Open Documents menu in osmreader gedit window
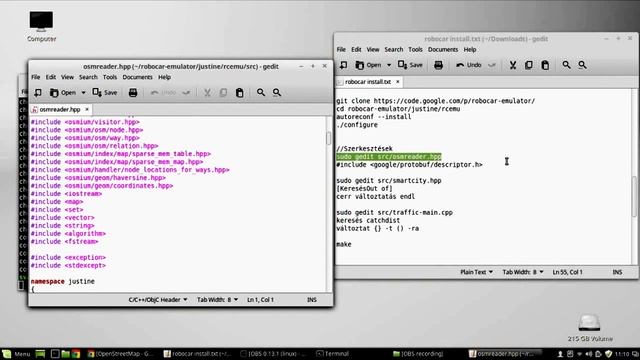 tap(138, 77)
